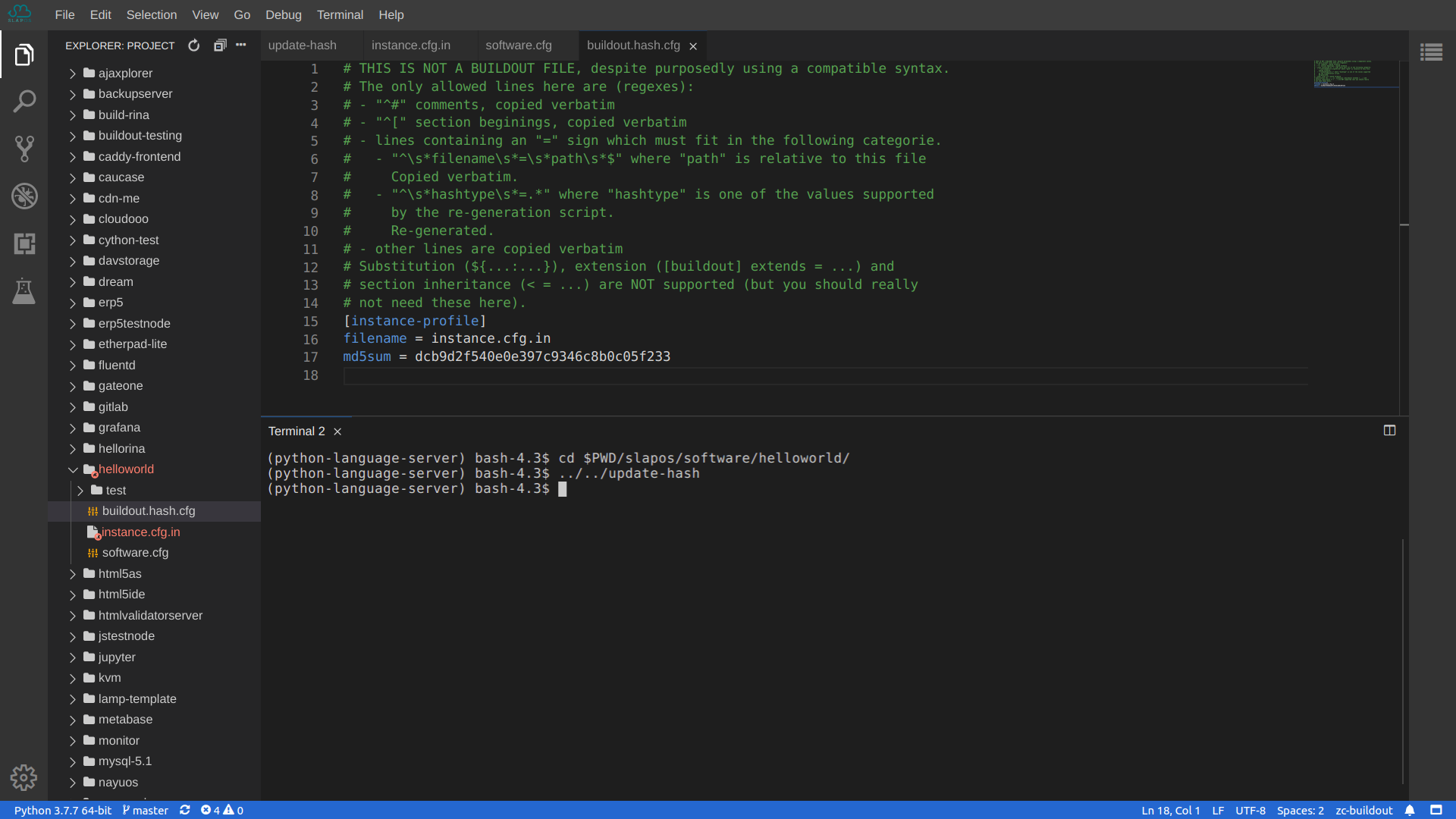Open the File menu
Image resolution: width=1456 pixels, height=819 pixels.
coord(64,14)
